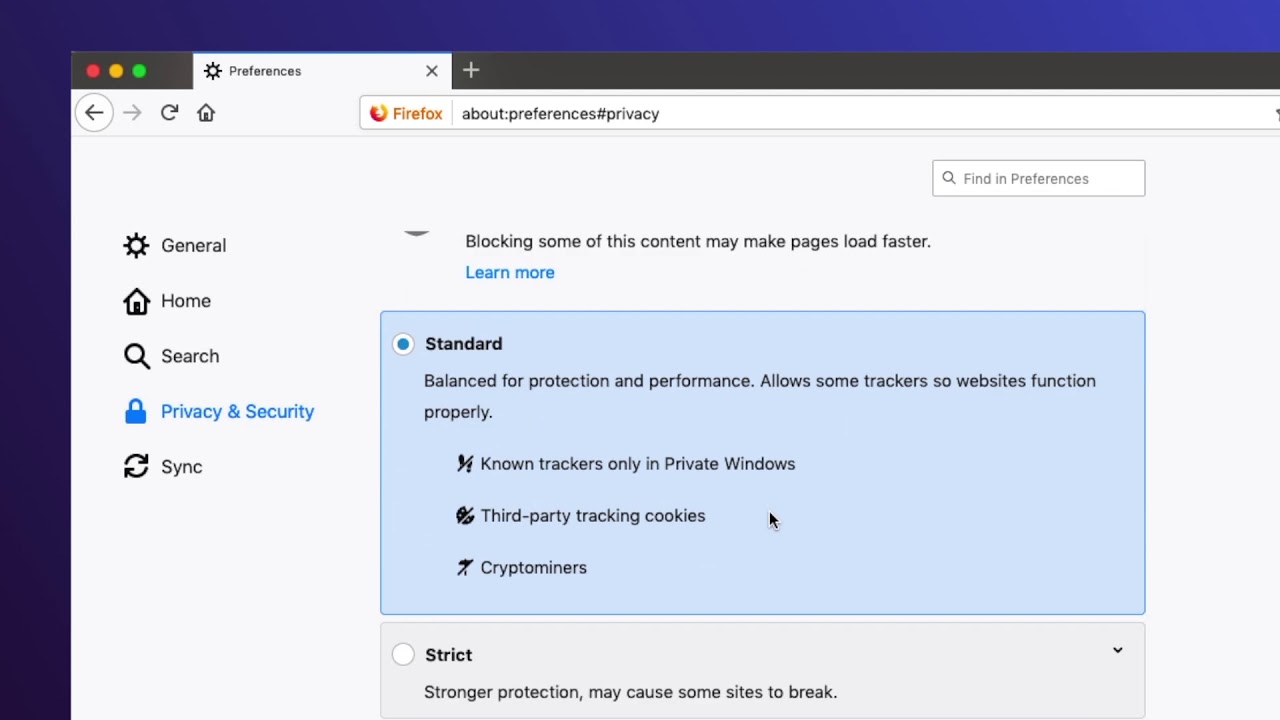Select the Standard protection radio button
This screenshot has height=720, width=1280.
point(403,344)
